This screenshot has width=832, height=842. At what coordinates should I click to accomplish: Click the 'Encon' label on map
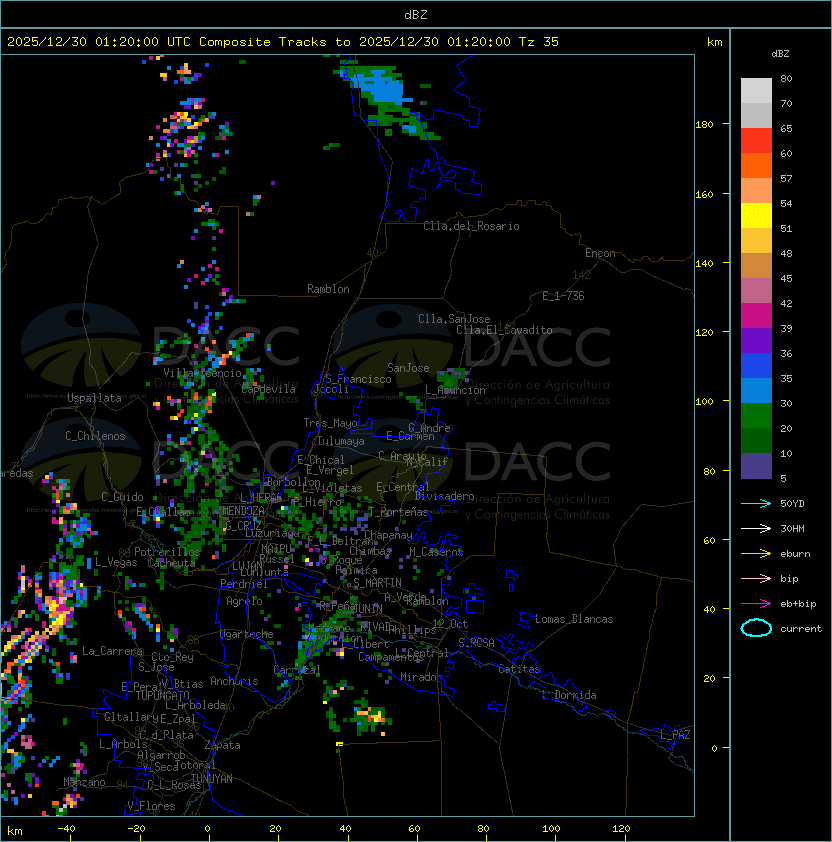pos(600,253)
